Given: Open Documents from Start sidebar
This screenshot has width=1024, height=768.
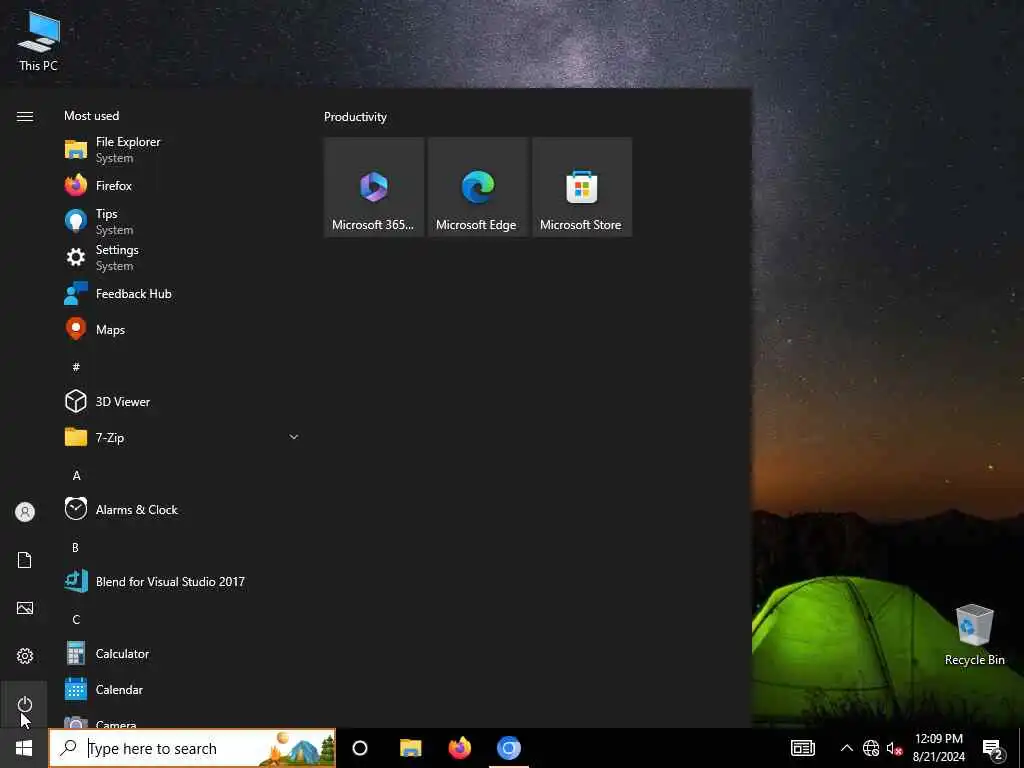Looking at the screenshot, I should click(x=25, y=560).
